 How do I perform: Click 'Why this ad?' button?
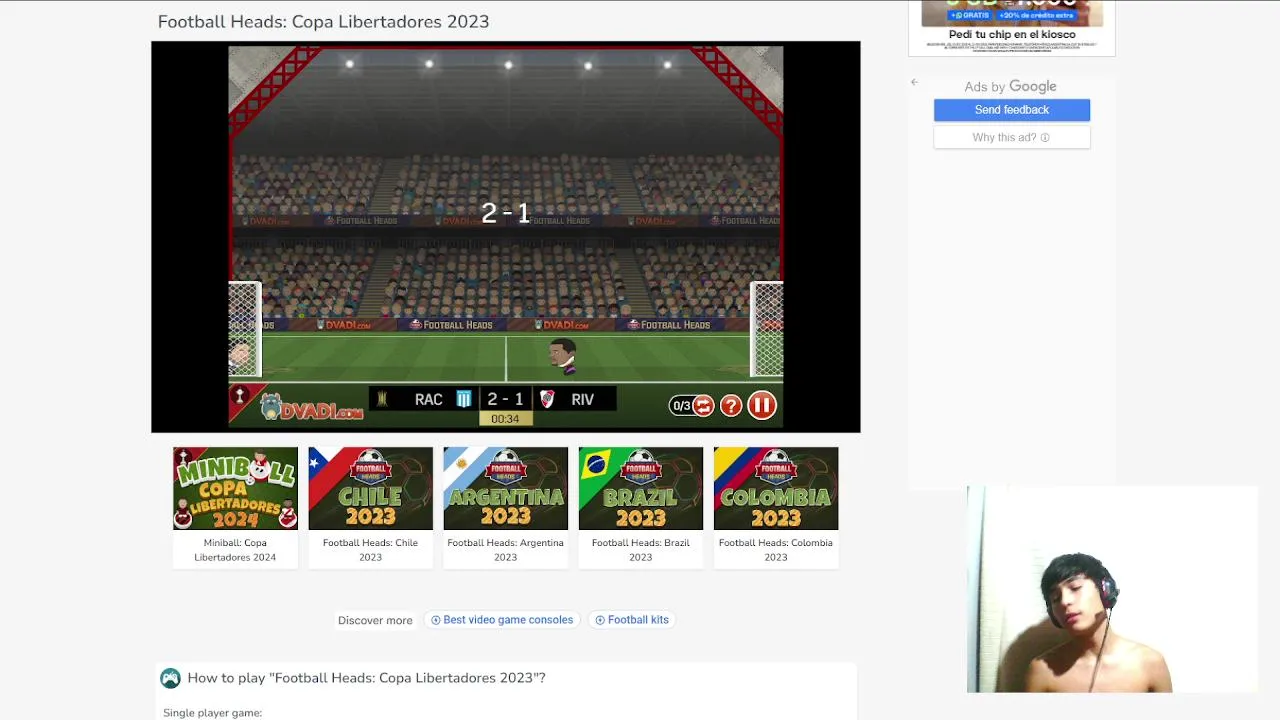coord(1012,137)
